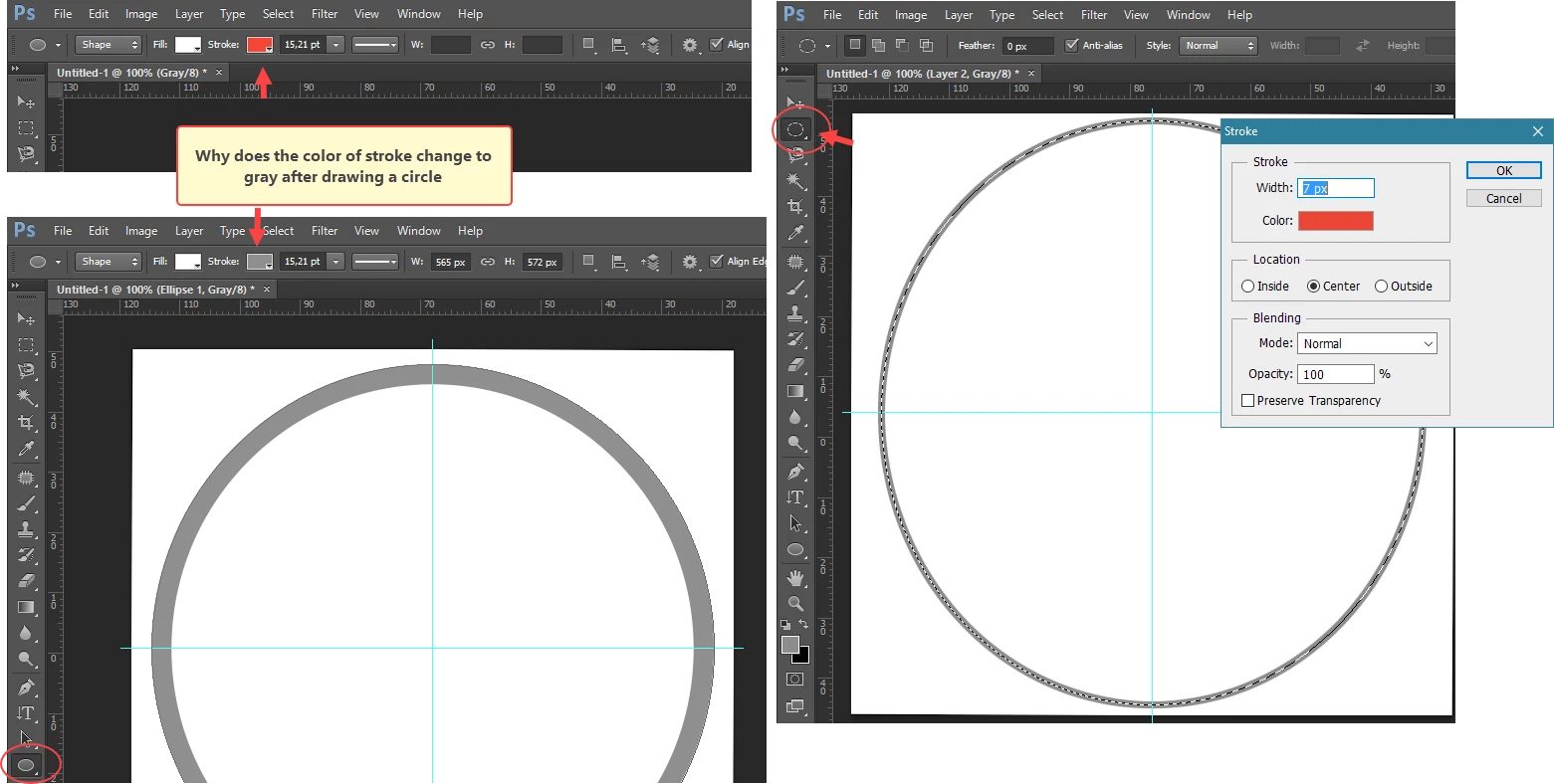Open Style dropdown showing Normal

point(1219,46)
